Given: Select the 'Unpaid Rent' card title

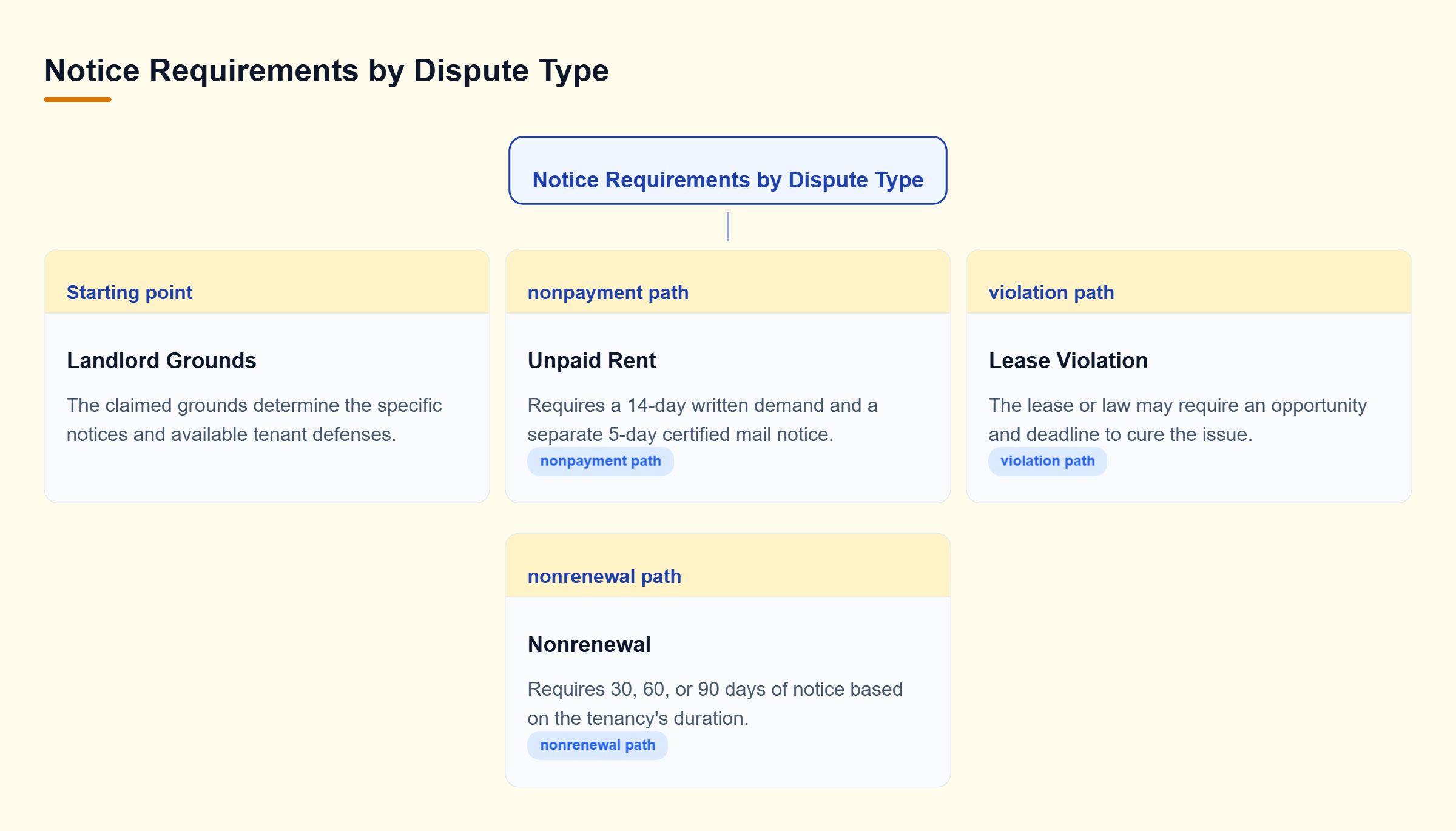Looking at the screenshot, I should 591,360.
